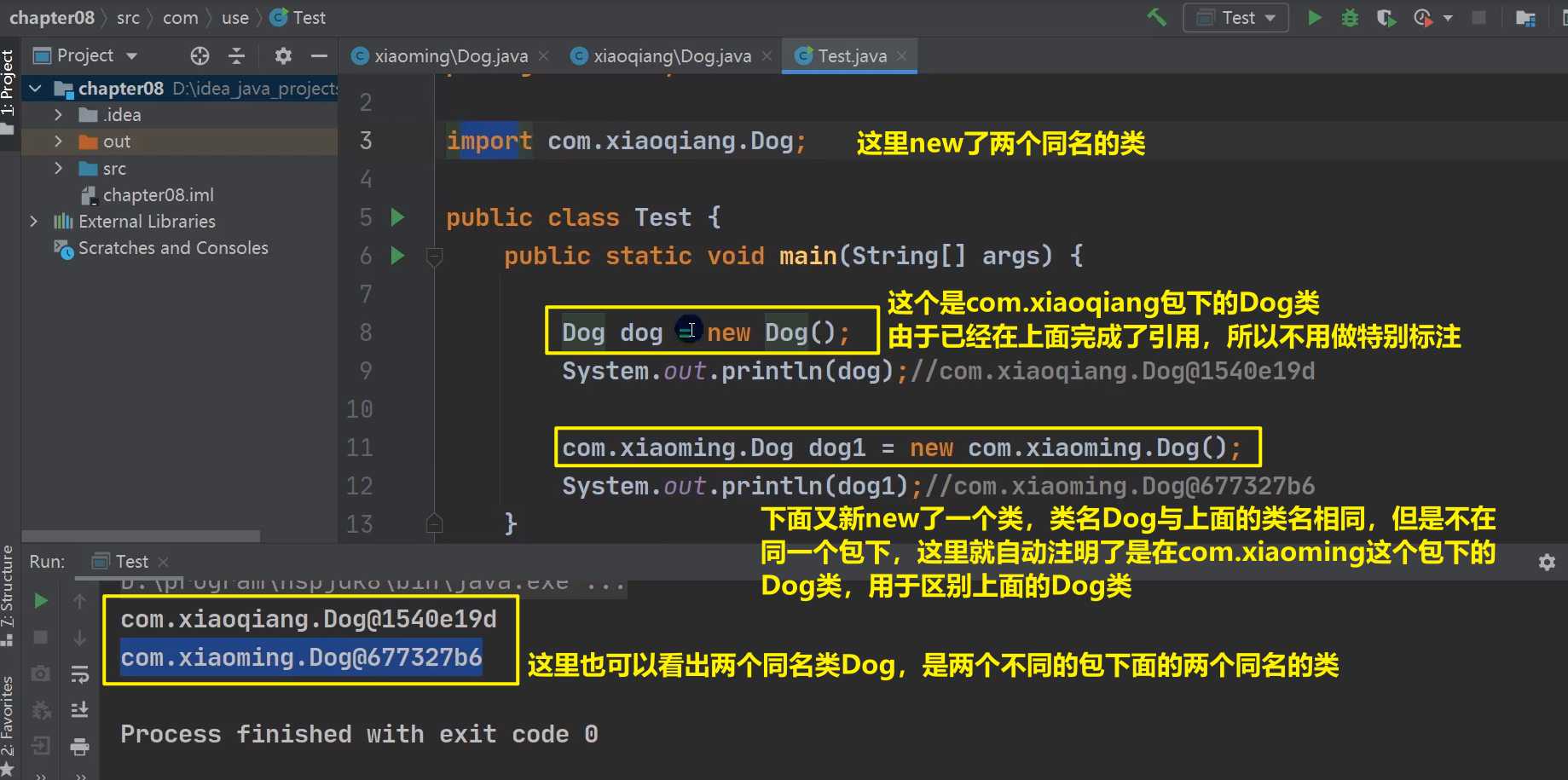
Task: Hide the Project panel with minus icon
Action: click(319, 55)
